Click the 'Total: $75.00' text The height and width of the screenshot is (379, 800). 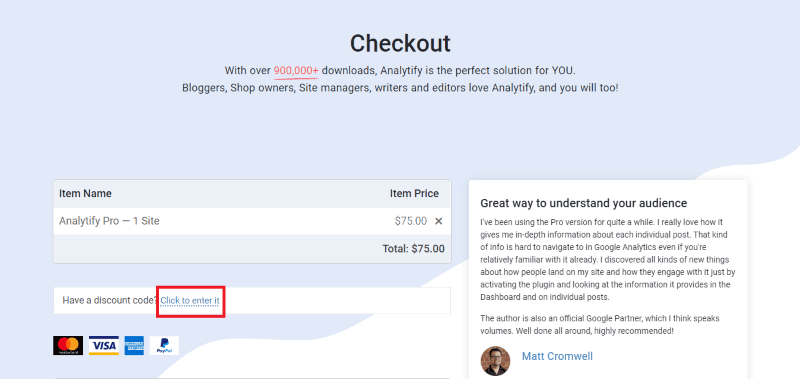(413, 249)
